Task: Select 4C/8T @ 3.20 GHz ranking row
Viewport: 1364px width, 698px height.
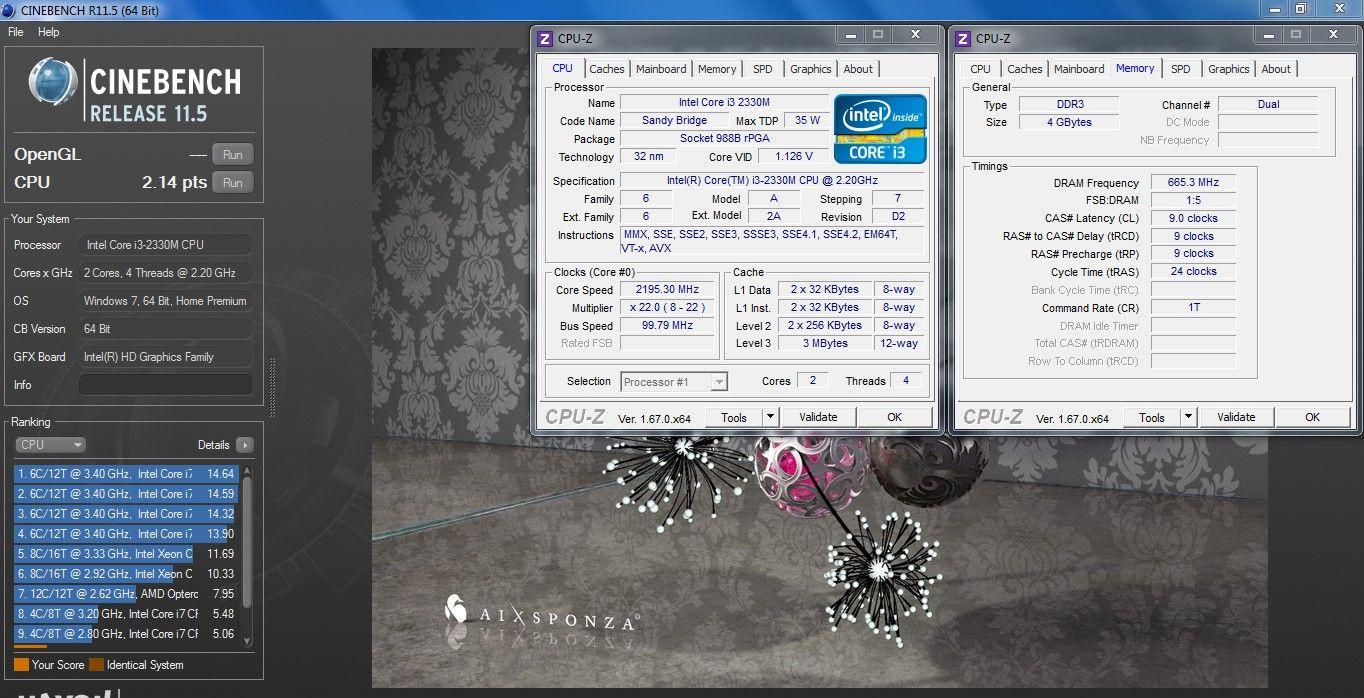Action: [125, 614]
